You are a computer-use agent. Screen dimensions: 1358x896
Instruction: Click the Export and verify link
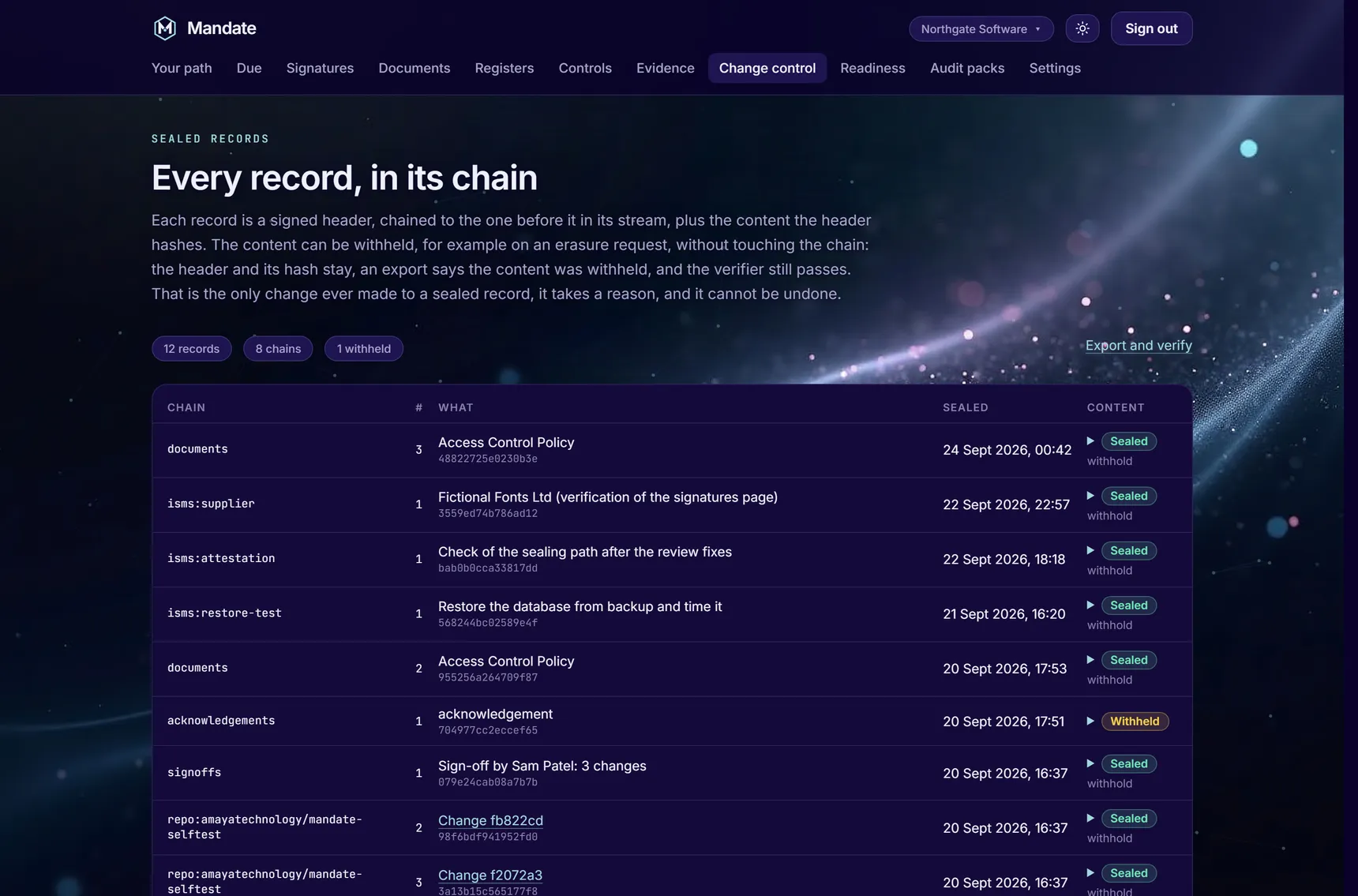tap(1139, 345)
